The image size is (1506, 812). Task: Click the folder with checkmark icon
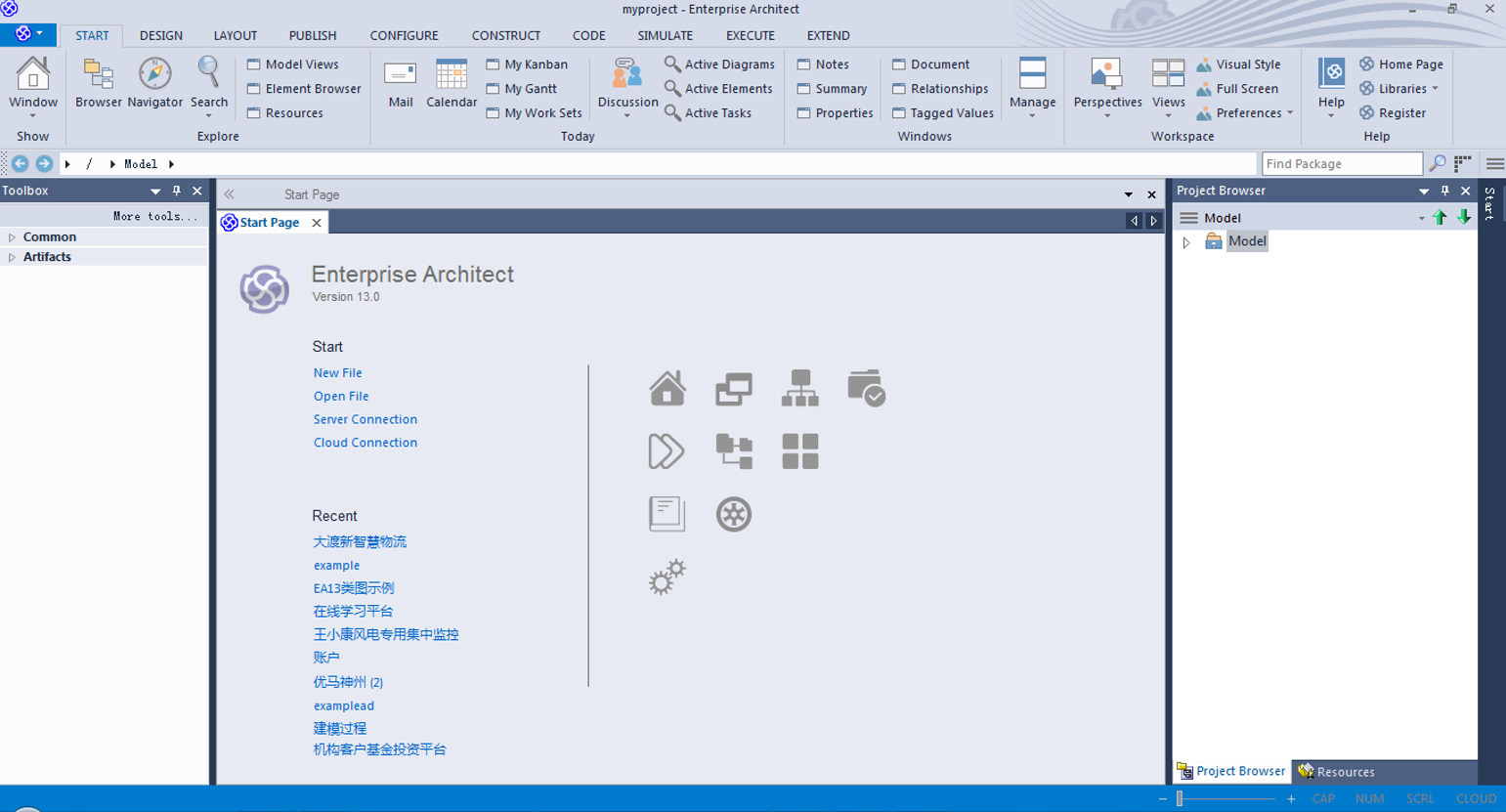click(866, 389)
